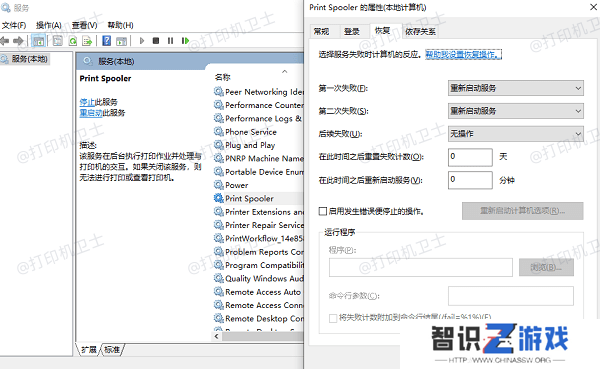Image resolution: width=600 pixels, height=369 pixels.
Task: Expand the 第二次失败 dropdown
Action: pos(515,111)
